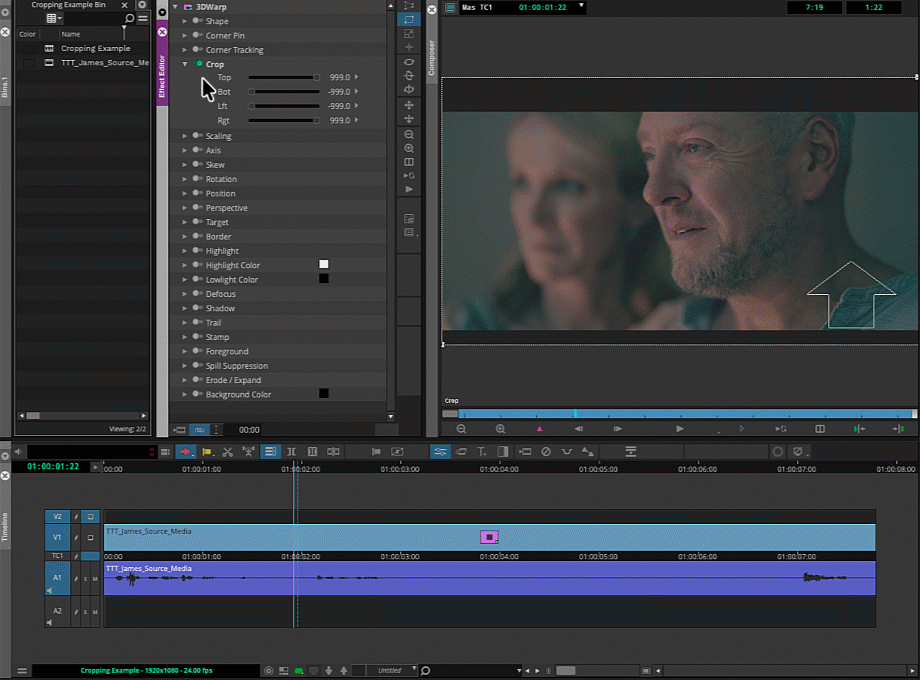Image resolution: width=920 pixels, height=680 pixels.
Task: Open the Mas TC1 timecode display dropdown
Action: (581, 6)
